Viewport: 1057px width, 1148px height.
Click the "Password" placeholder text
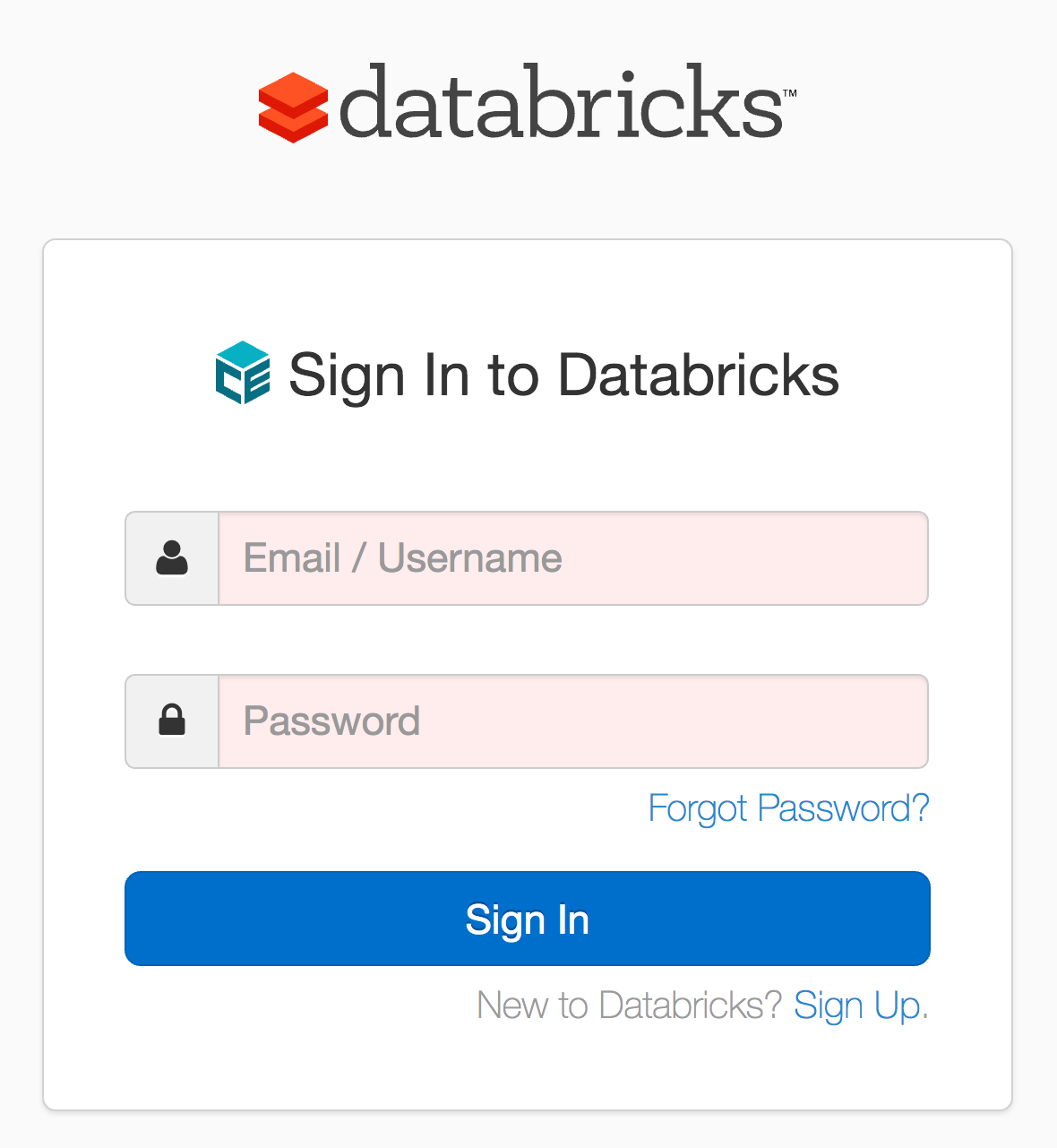[331, 721]
